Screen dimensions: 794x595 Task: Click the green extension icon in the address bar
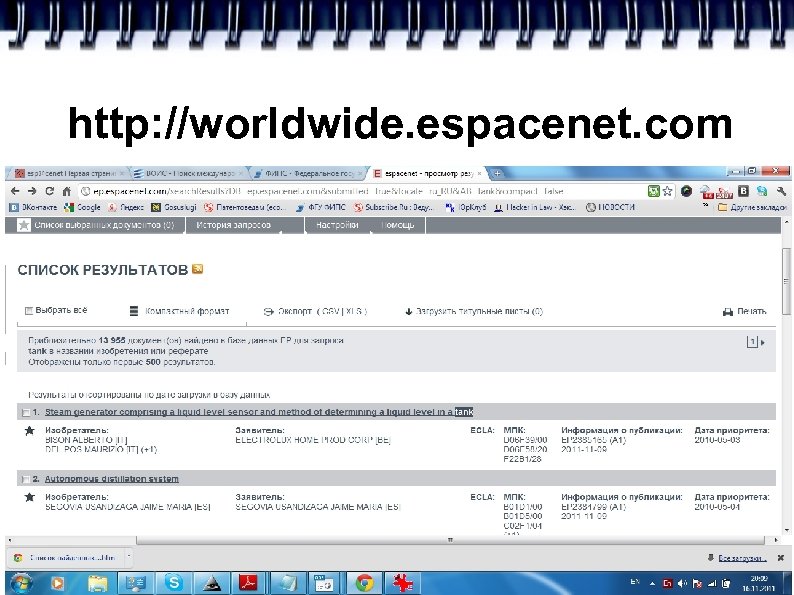coord(654,191)
